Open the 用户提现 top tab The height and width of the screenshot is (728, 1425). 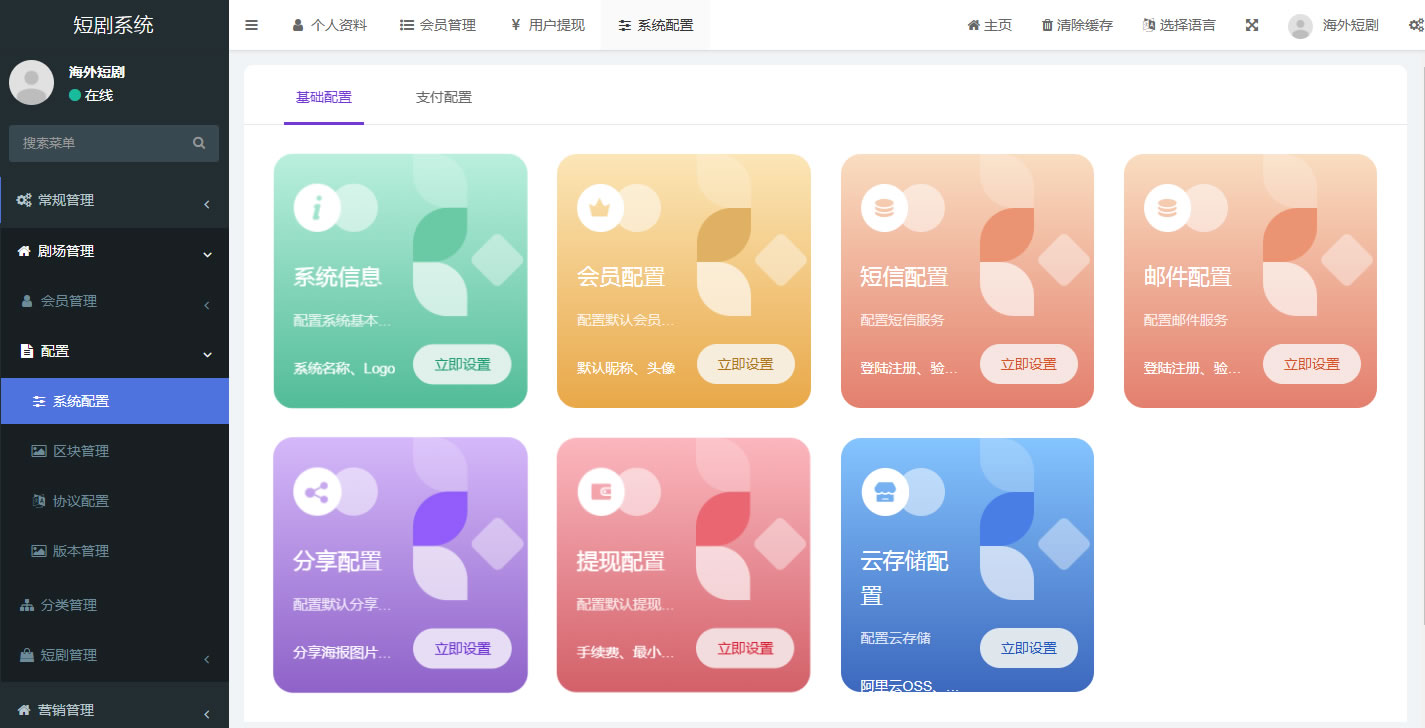pos(547,25)
